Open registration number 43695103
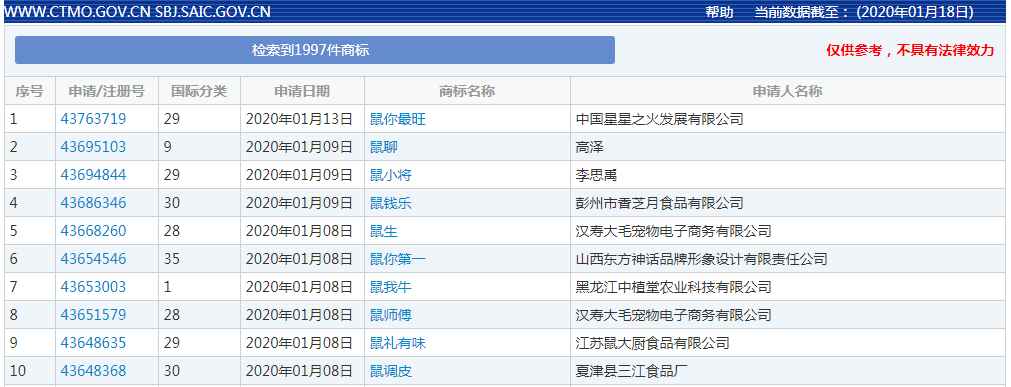 coord(93,147)
